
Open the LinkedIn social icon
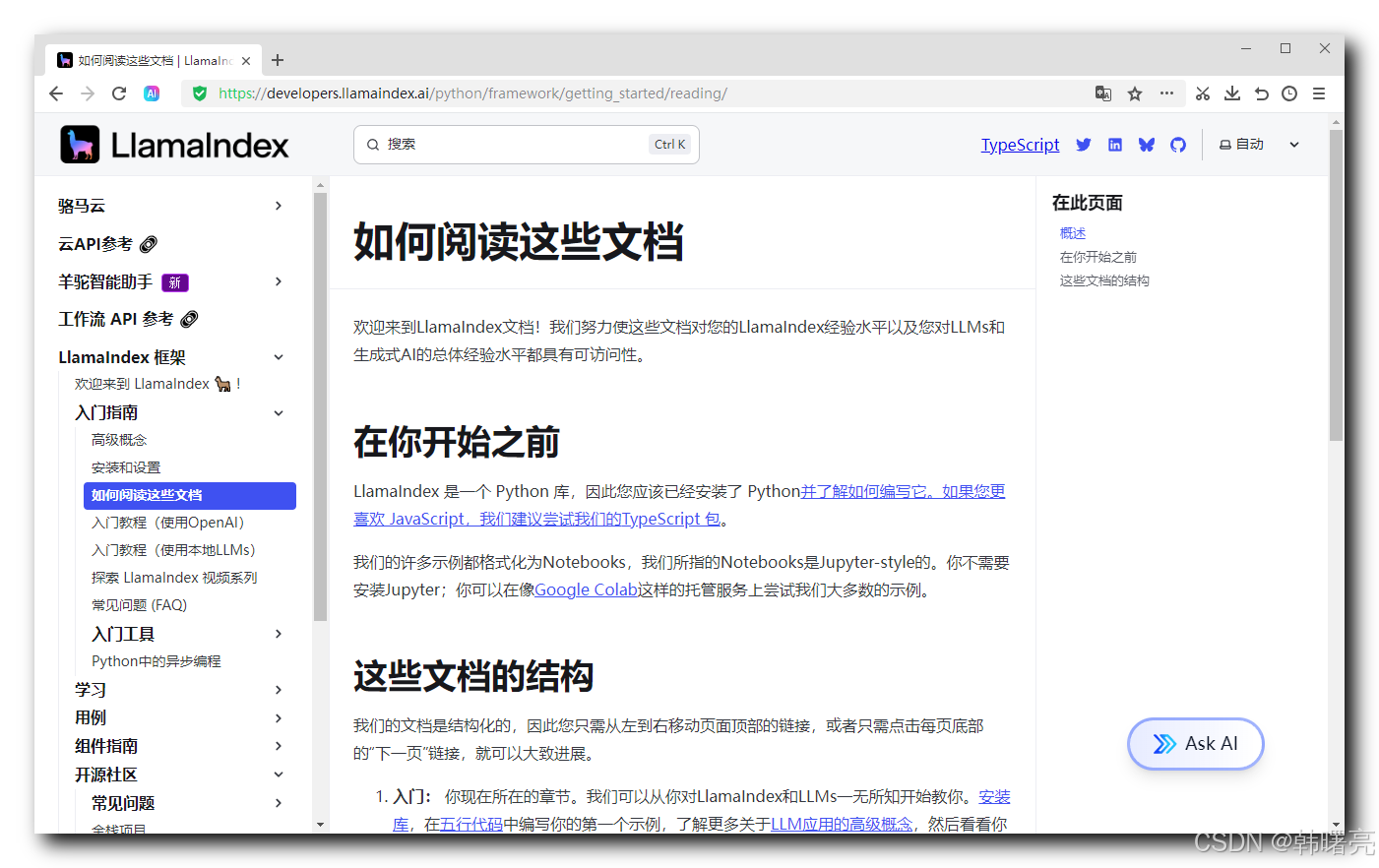(1114, 144)
